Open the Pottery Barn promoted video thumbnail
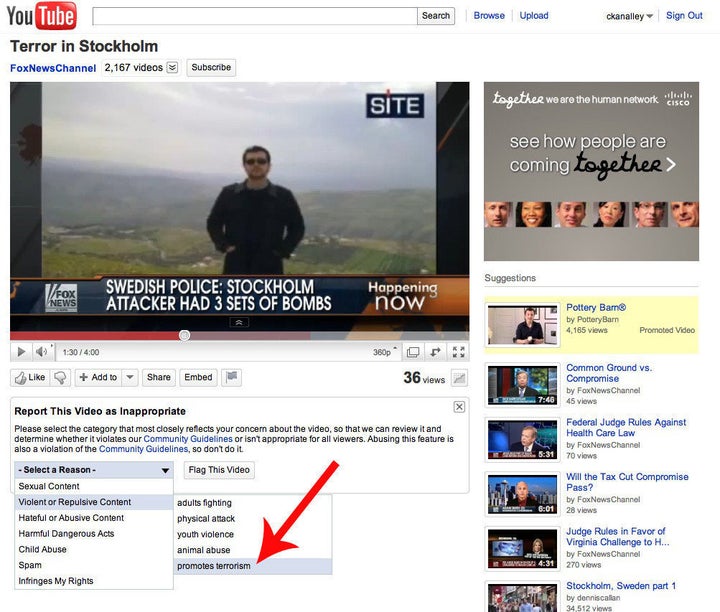720x612 pixels. 523,326
